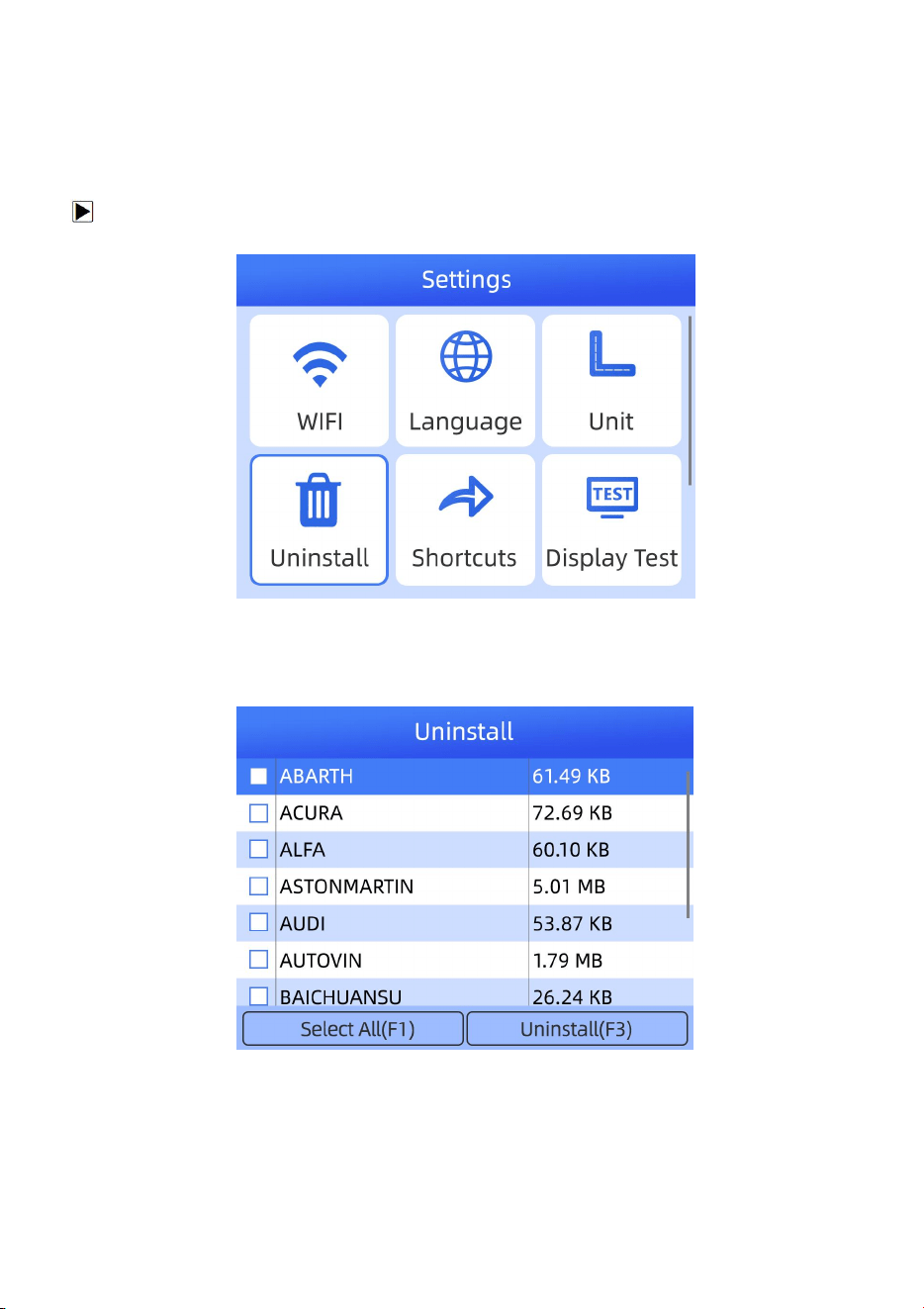Click the 1.79 MB size value
This screenshot has width=924, height=1309.
click(568, 960)
